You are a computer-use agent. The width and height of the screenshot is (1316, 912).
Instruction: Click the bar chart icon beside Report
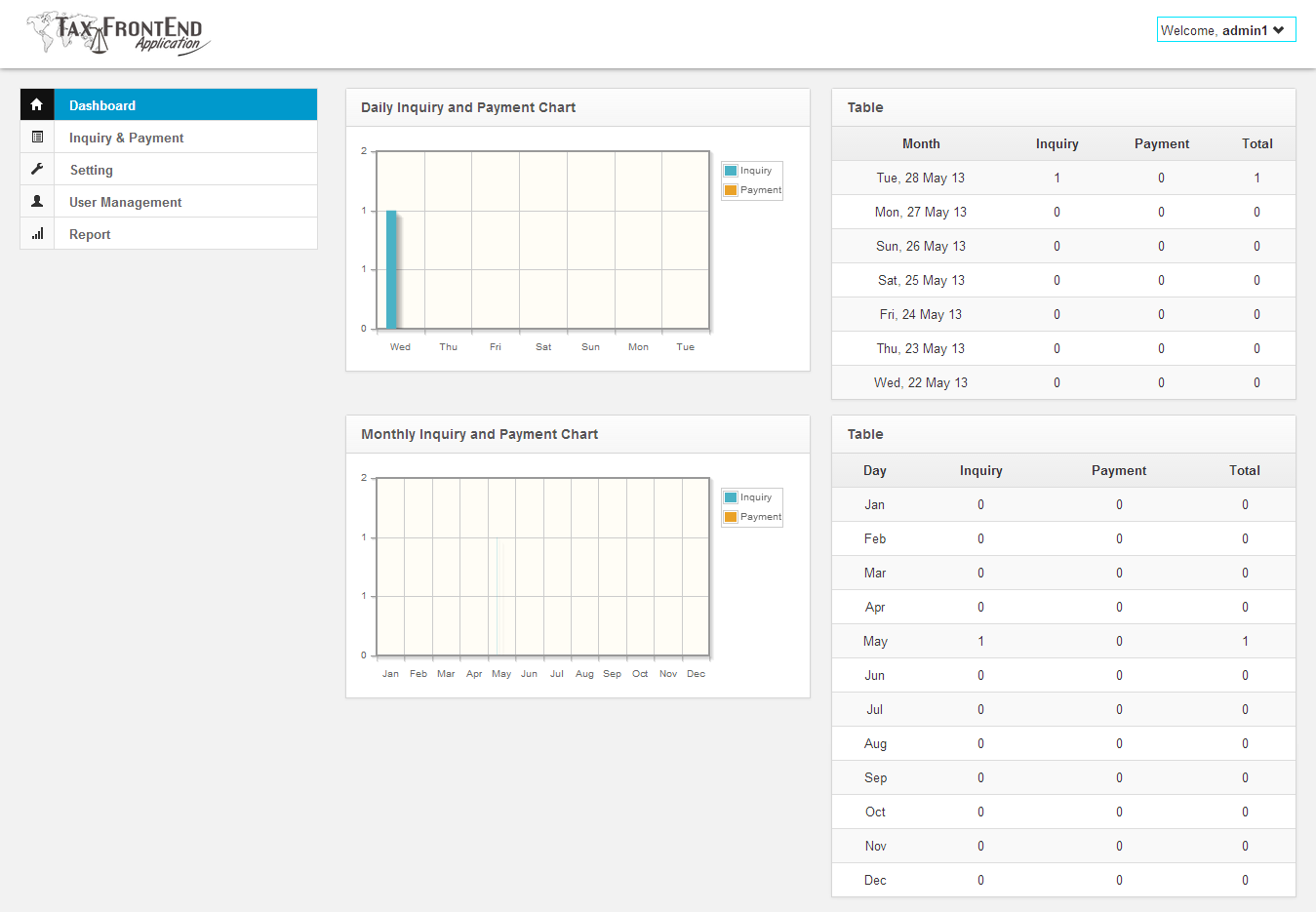(x=37, y=234)
